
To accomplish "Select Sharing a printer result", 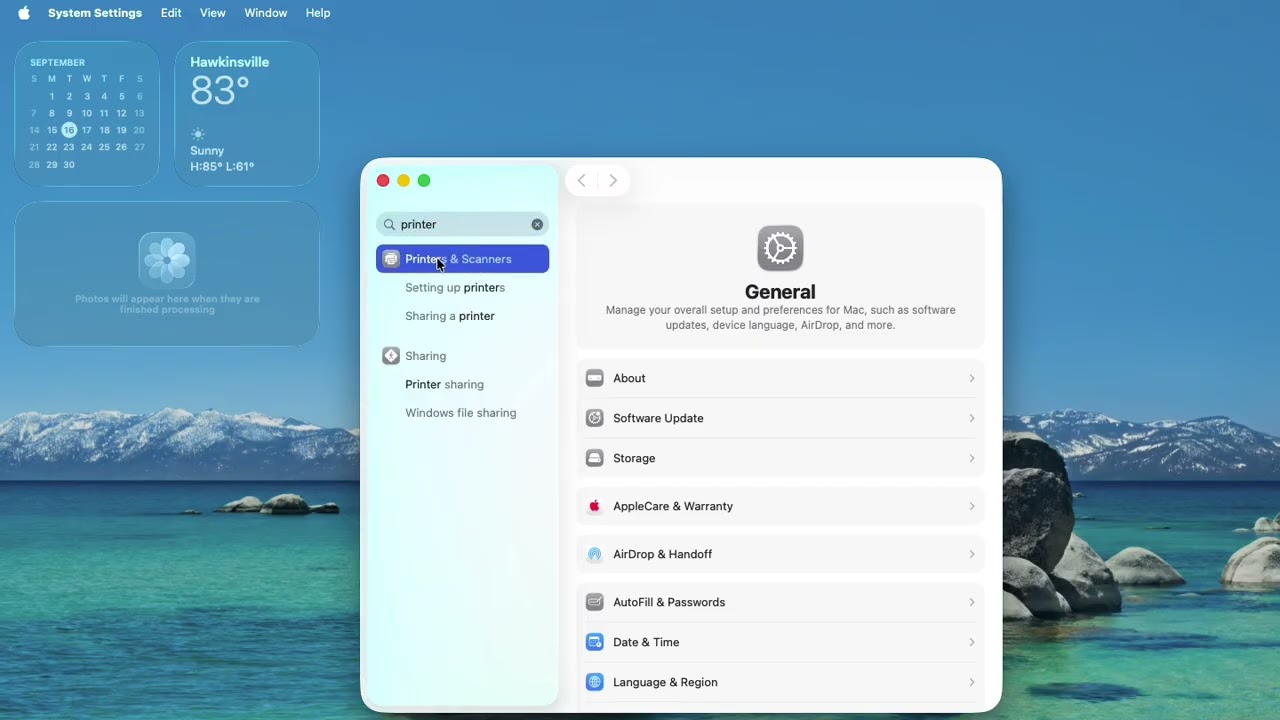I will point(450,316).
